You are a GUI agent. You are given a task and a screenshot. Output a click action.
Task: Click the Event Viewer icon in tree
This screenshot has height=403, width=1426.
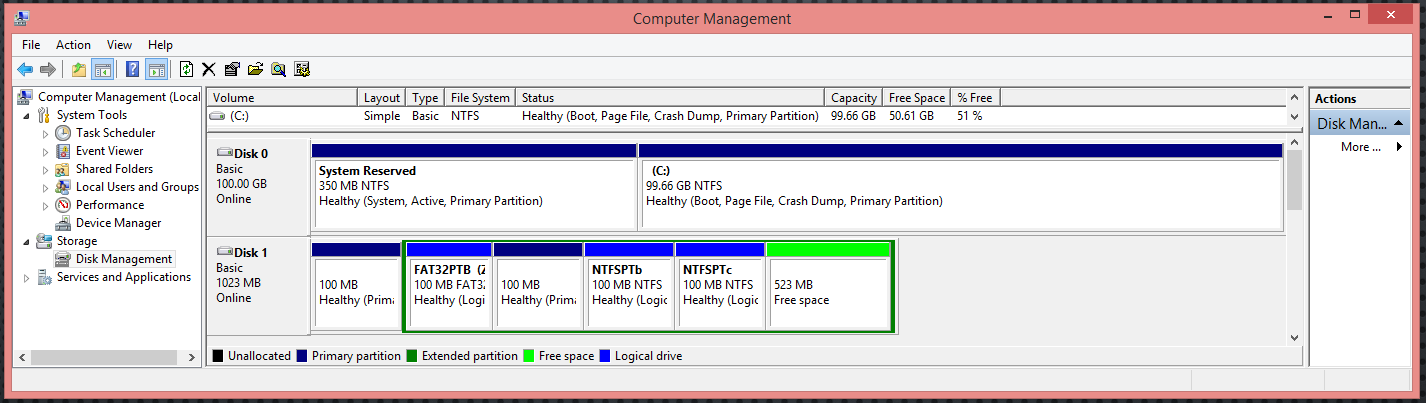click(x=63, y=151)
